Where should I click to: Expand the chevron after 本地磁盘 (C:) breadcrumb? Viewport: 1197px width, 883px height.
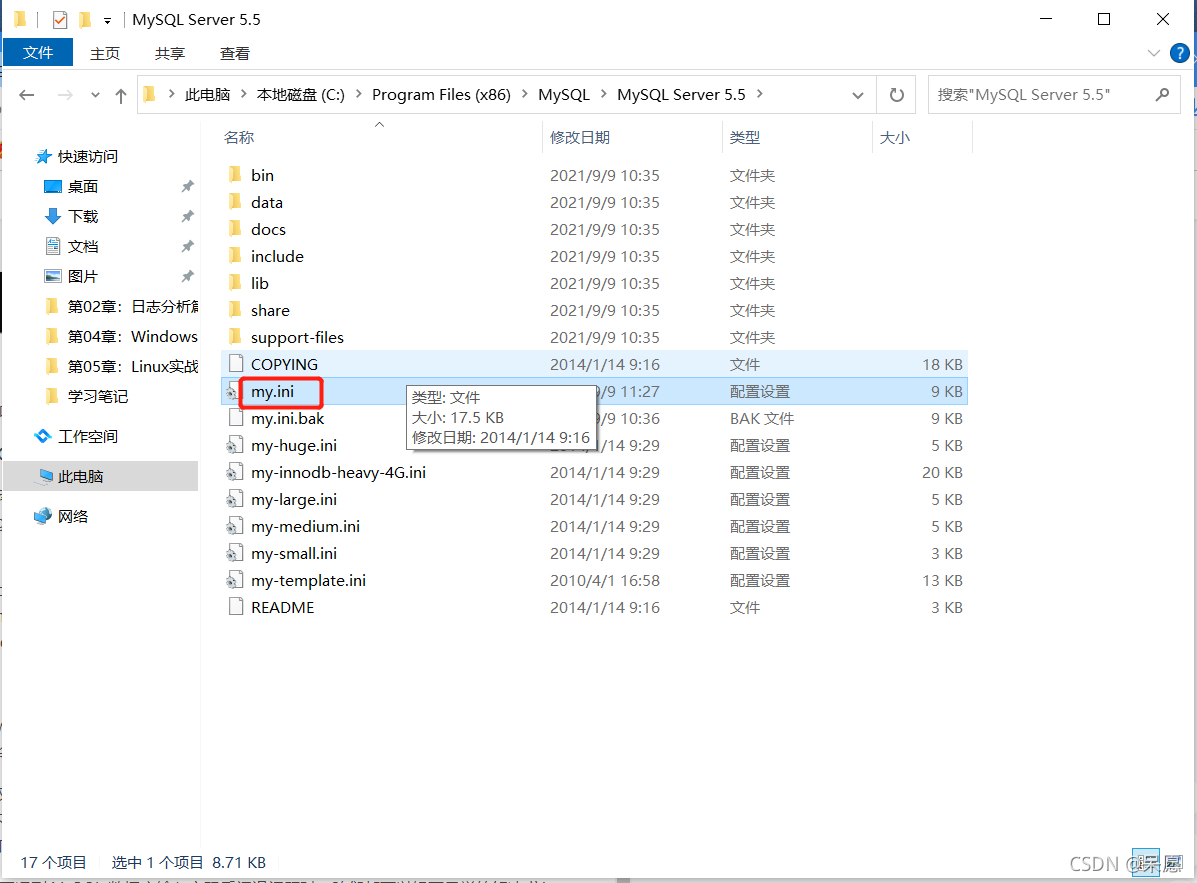point(358,94)
